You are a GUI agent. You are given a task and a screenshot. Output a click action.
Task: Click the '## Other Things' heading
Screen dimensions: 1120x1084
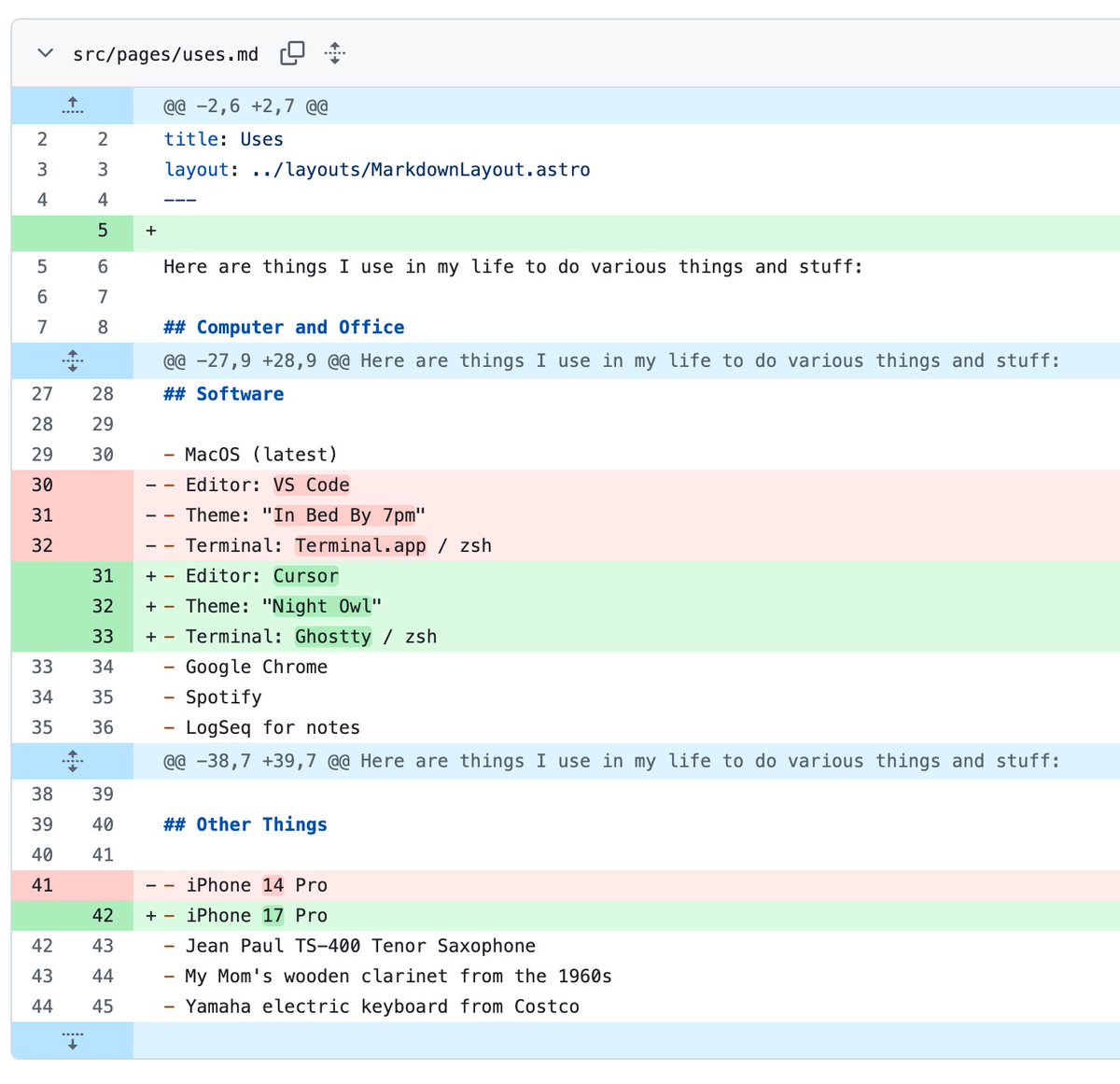click(245, 824)
